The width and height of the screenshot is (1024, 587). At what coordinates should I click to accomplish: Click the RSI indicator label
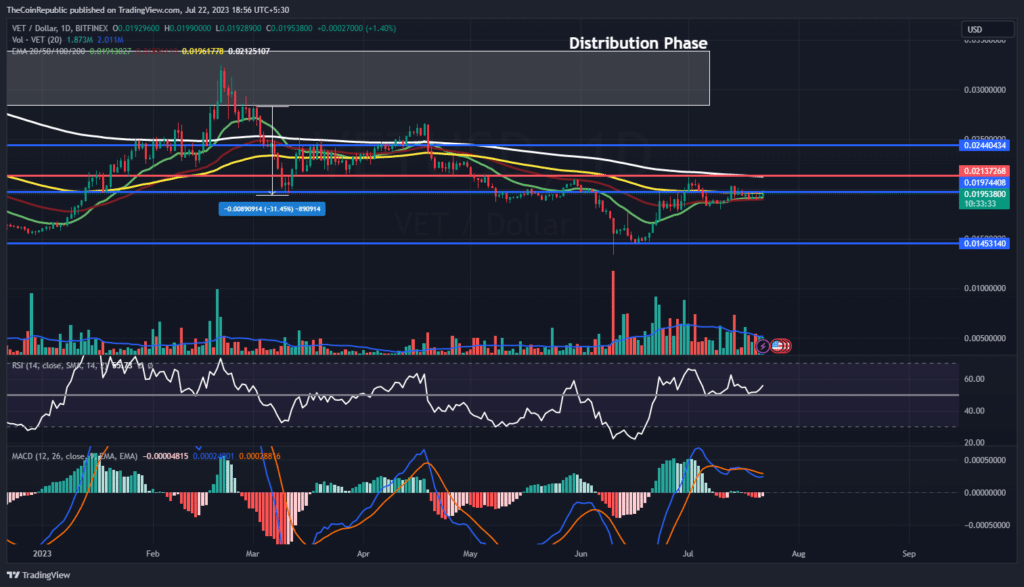(x=45, y=365)
